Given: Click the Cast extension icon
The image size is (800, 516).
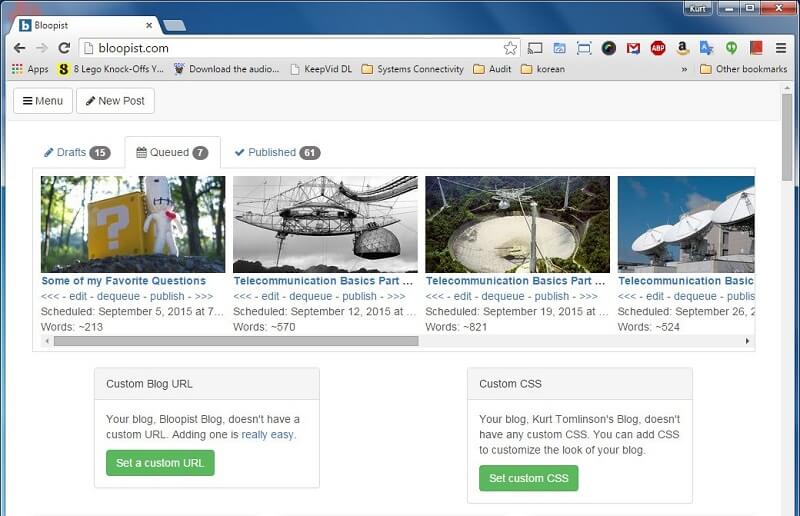Looking at the screenshot, I should (x=534, y=48).
